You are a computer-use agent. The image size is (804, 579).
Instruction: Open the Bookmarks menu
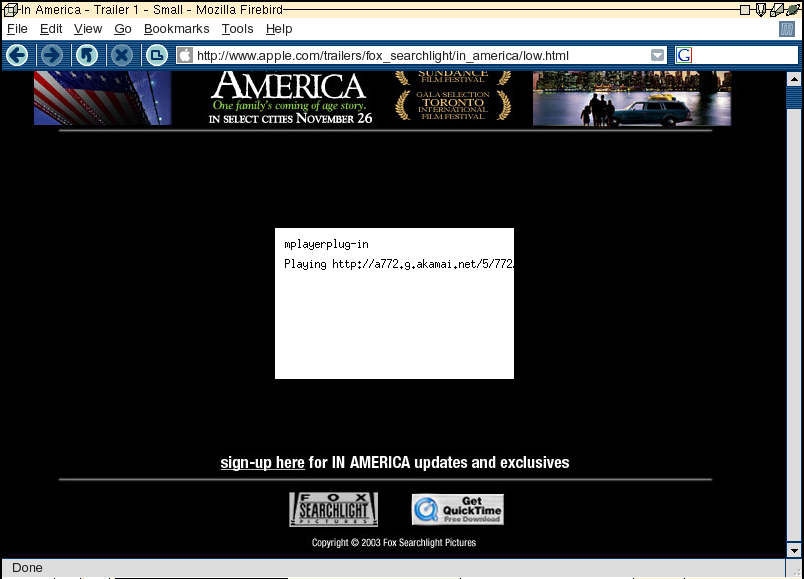pos(176,29)
